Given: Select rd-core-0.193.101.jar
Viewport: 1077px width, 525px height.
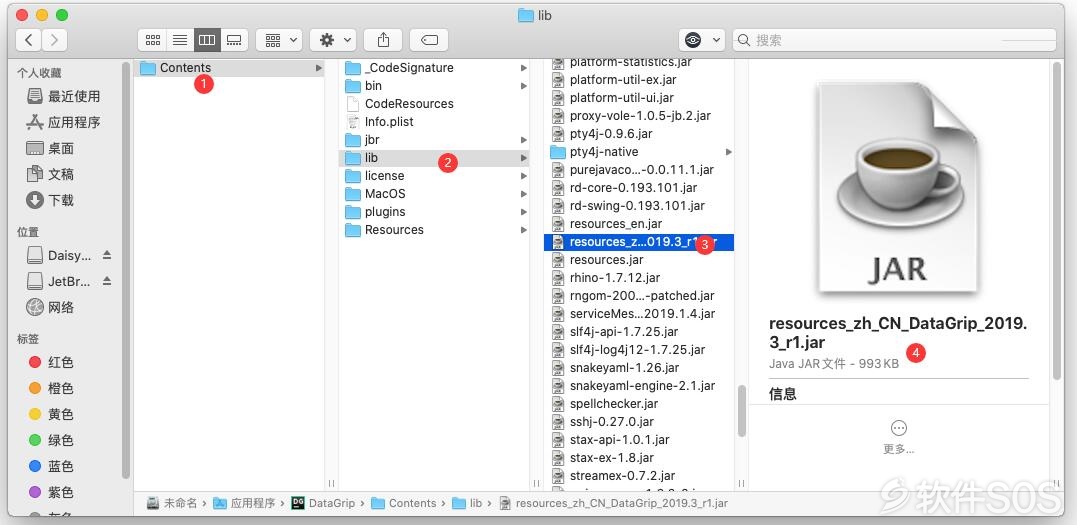Looking at the screenshot, I should [639, 188].
